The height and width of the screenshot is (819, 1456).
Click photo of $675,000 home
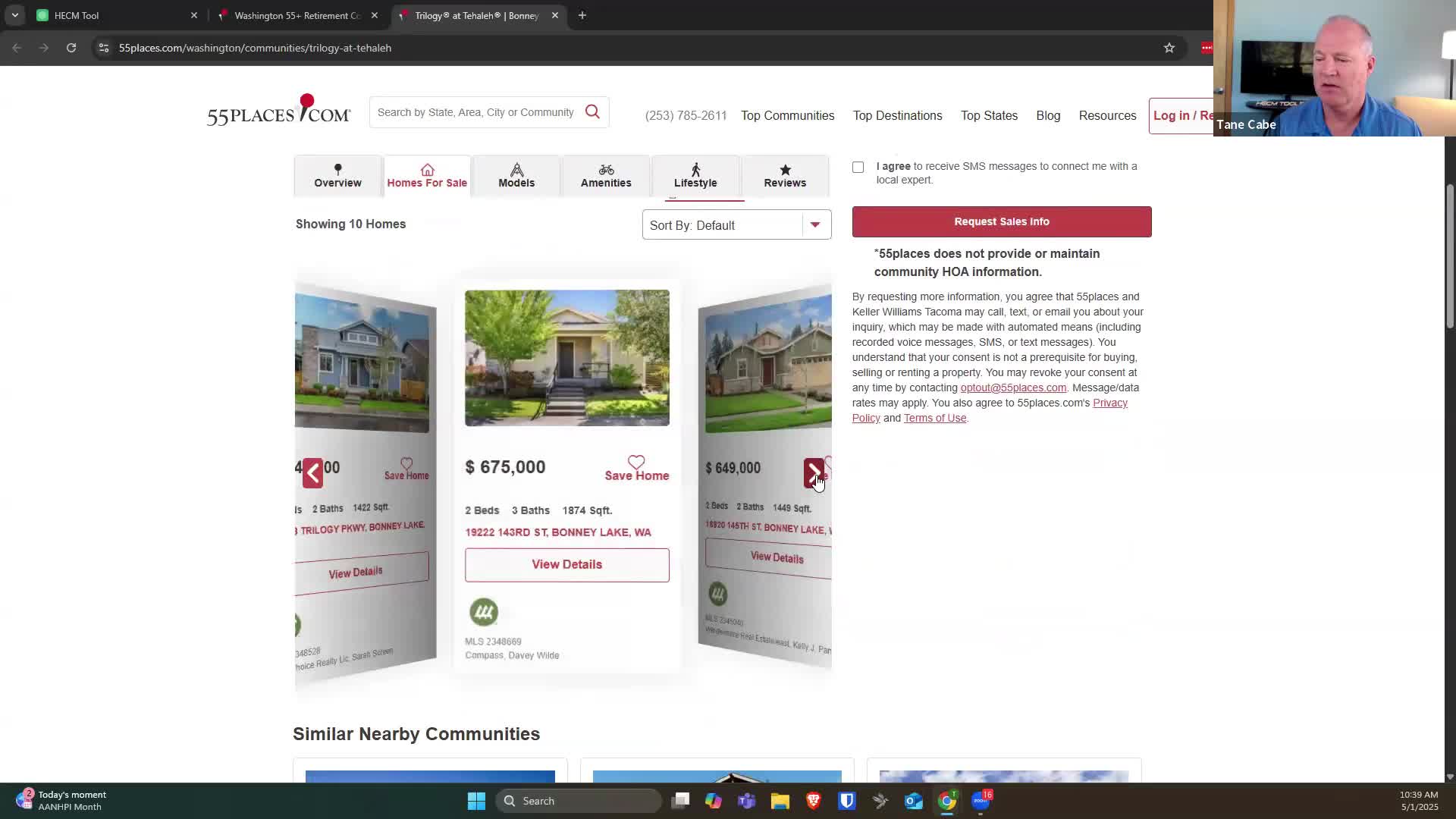(567, 358)
